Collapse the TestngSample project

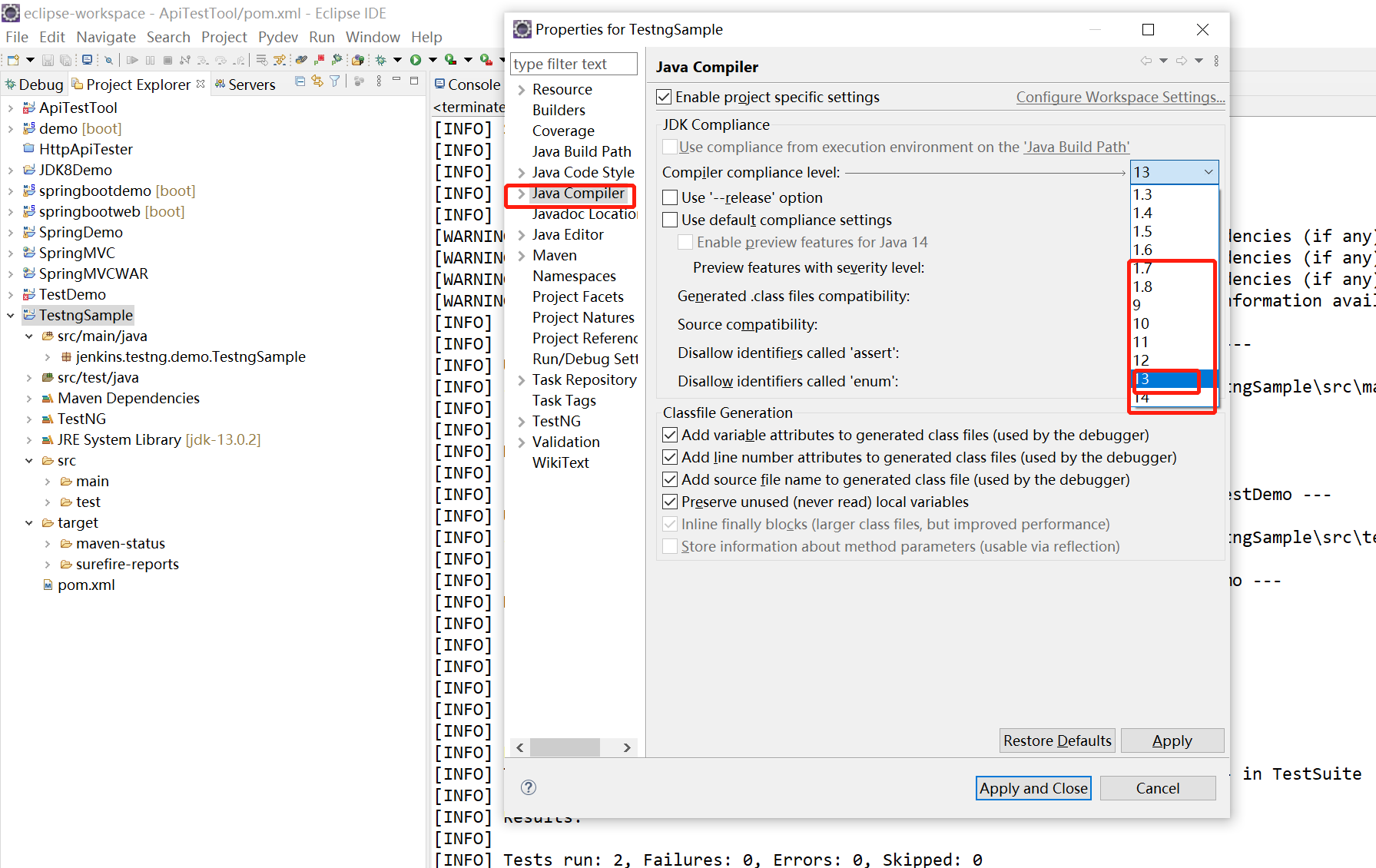tap(11, 316)
